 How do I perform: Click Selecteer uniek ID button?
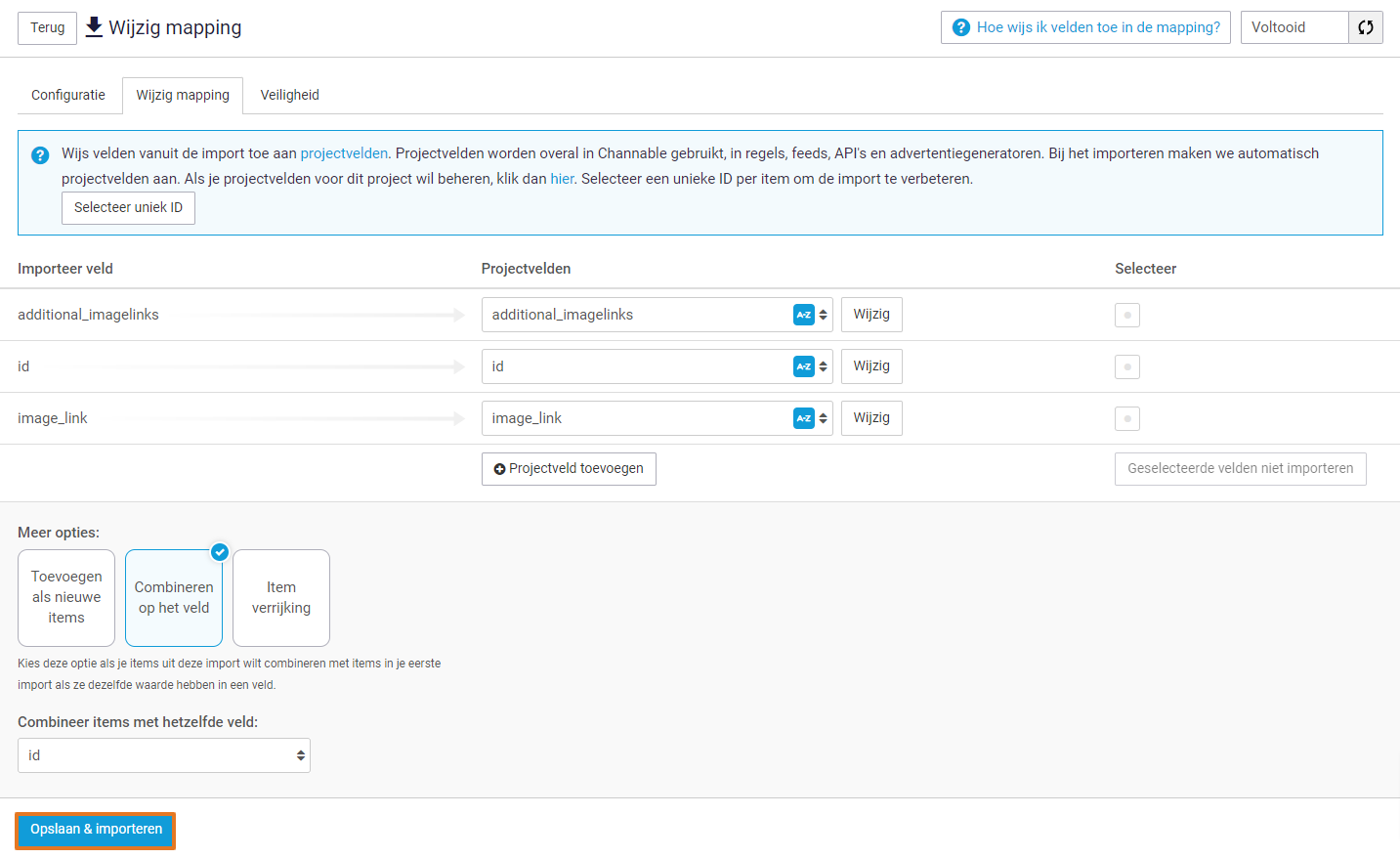[x=128, y=208]
